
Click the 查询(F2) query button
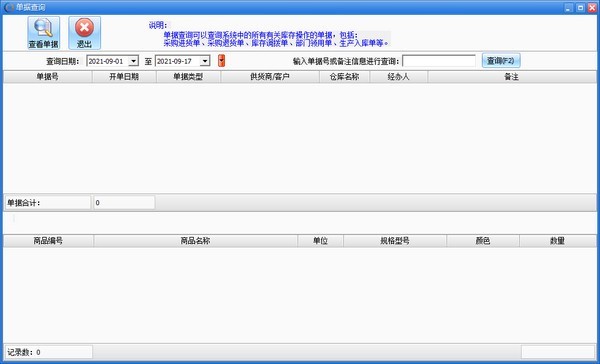(x=501, y=60)
